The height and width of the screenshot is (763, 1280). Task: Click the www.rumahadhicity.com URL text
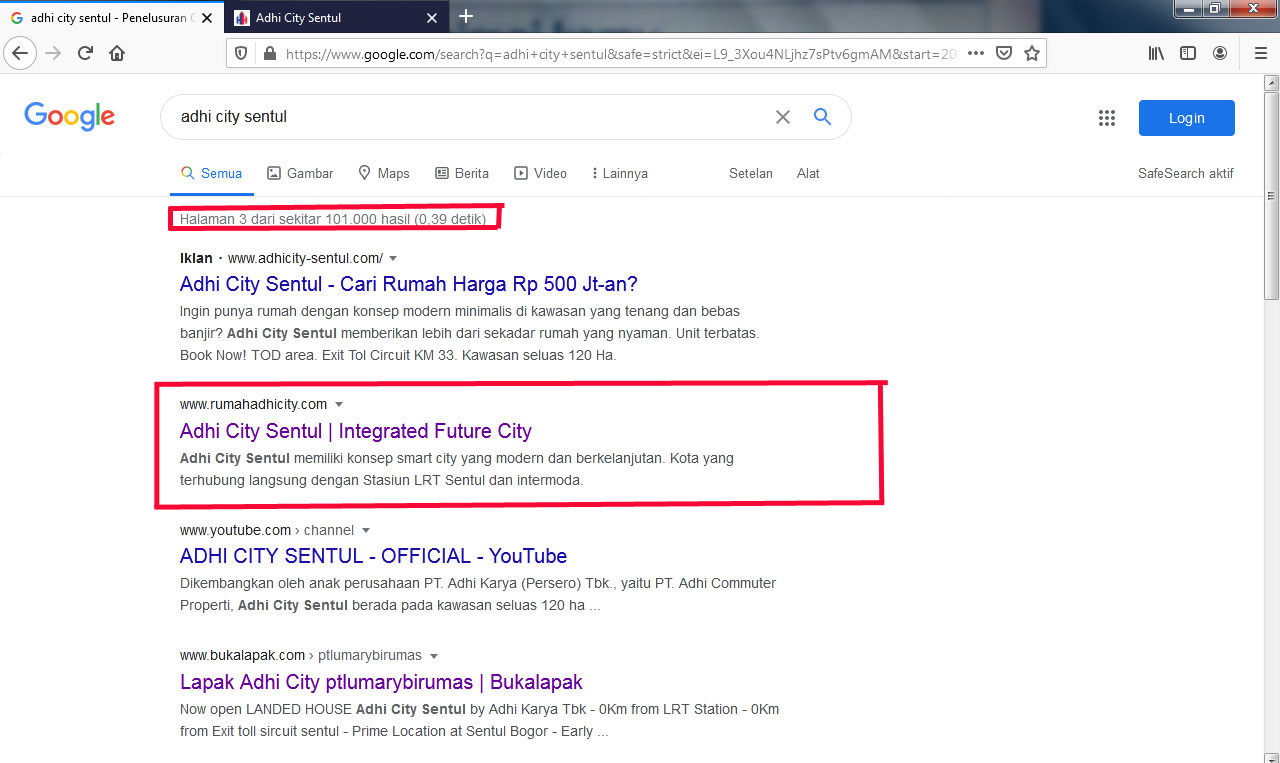click(253, 404)
